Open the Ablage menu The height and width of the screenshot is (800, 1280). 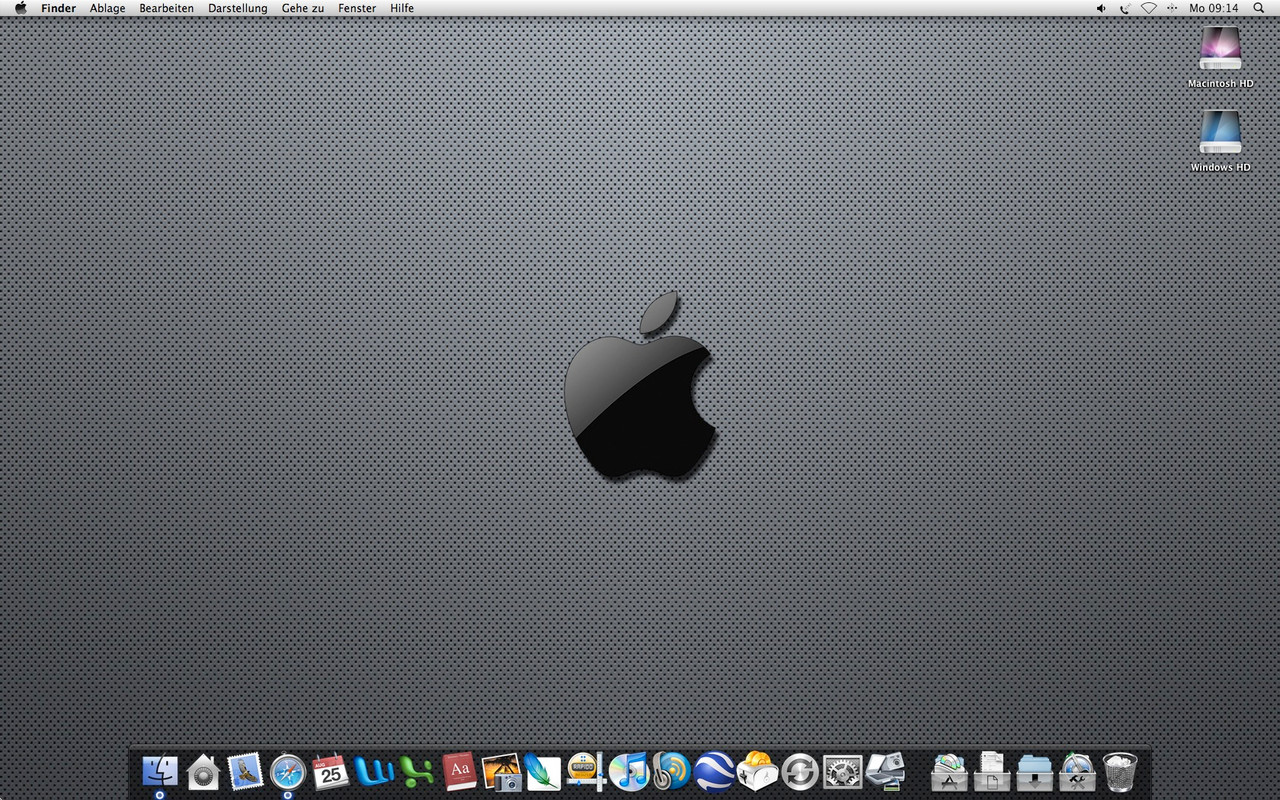(108, 8)
